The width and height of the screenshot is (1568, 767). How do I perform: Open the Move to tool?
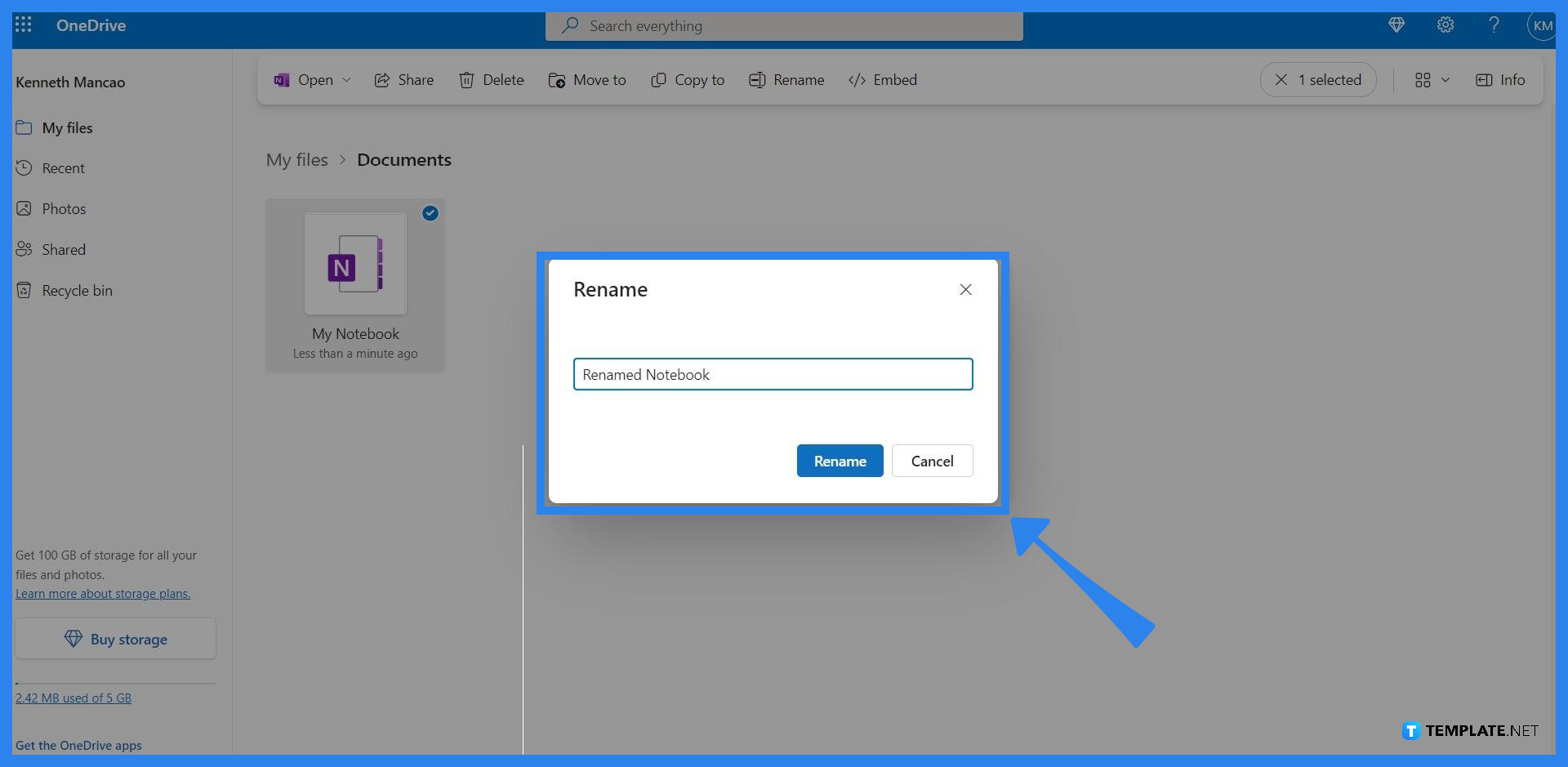tap(557, 80)
